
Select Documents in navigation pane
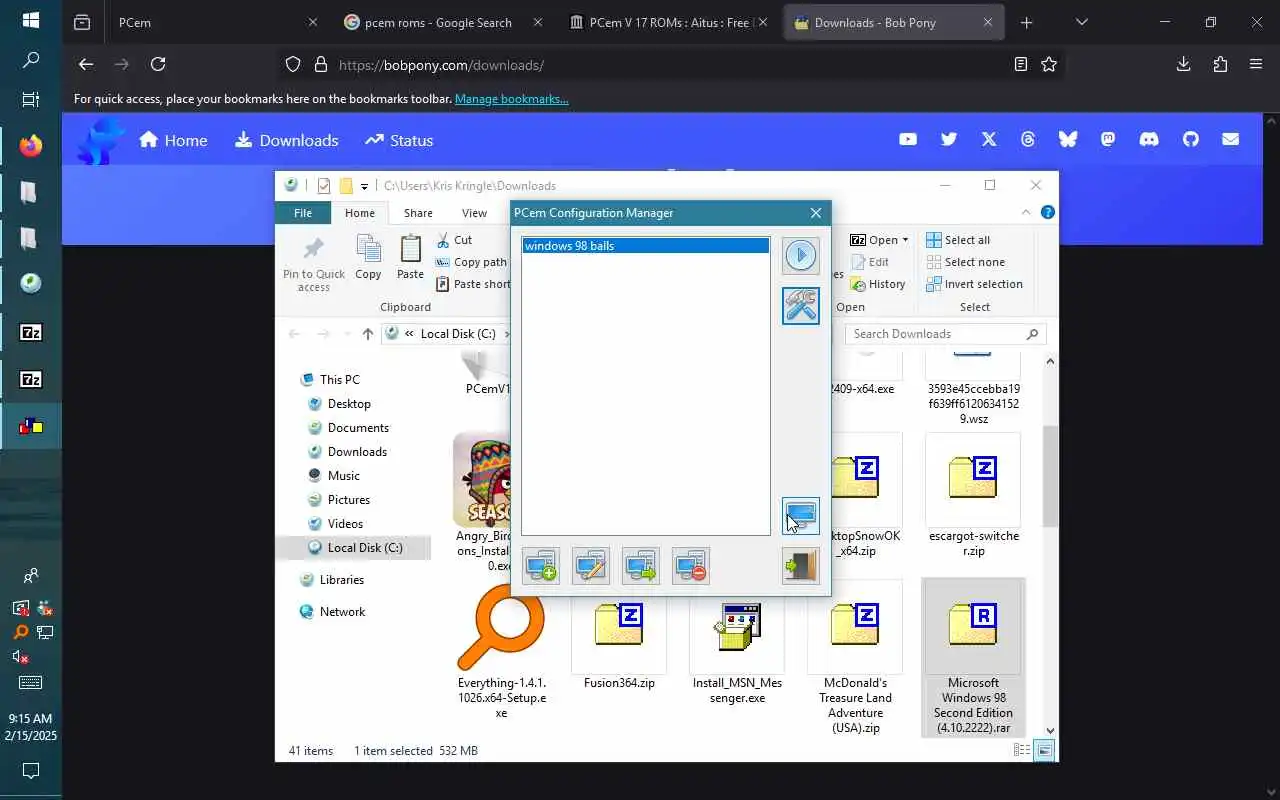pos(358,428)
